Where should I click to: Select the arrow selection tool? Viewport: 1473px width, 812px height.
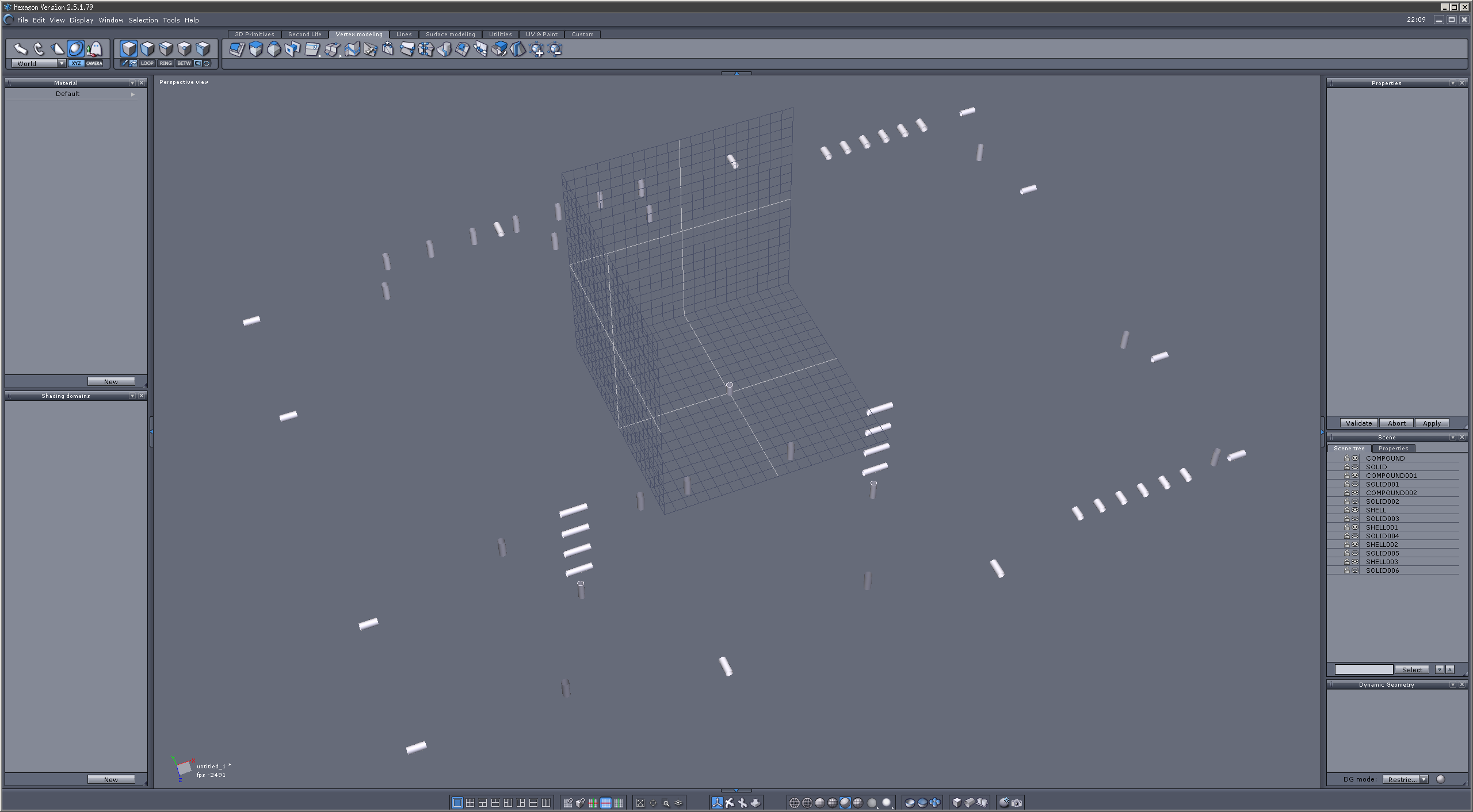click(x=21, y=49)
